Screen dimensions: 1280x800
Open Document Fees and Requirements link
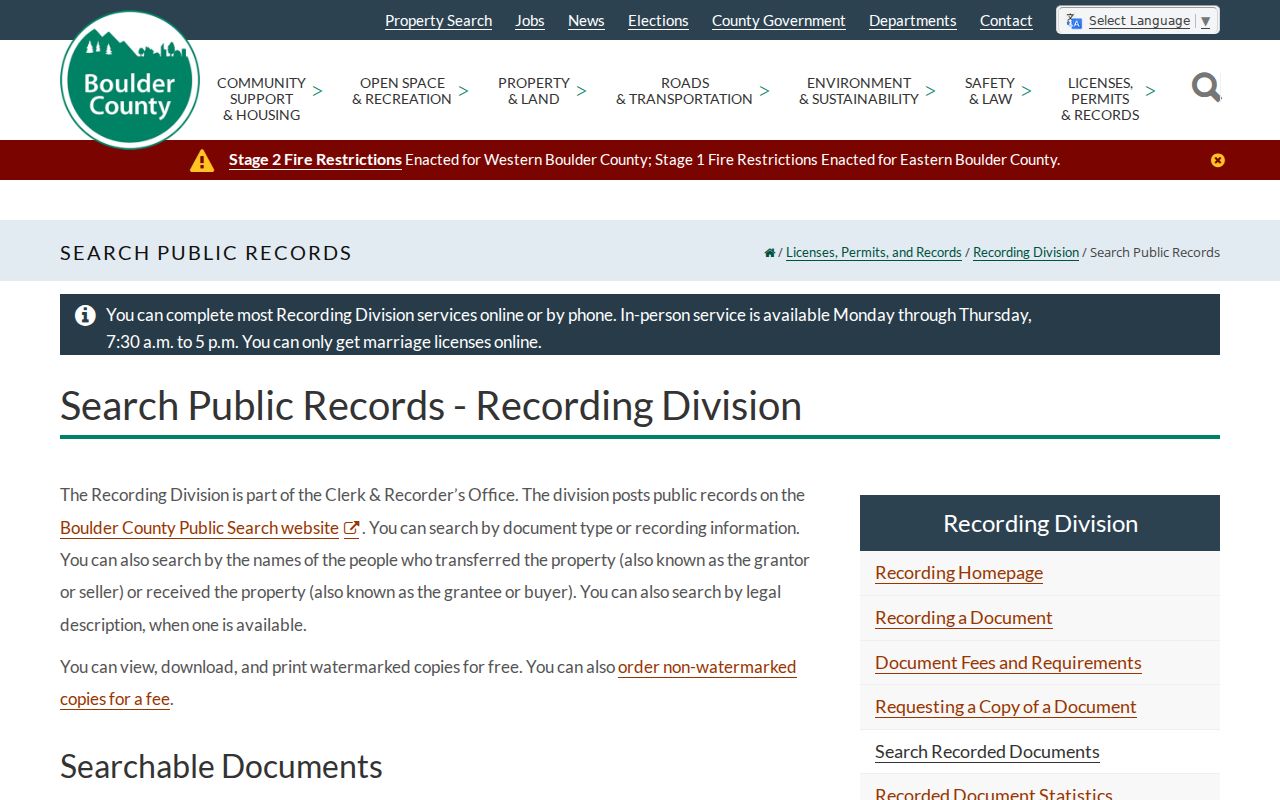pyautogui.click(x=1008, y=663)
